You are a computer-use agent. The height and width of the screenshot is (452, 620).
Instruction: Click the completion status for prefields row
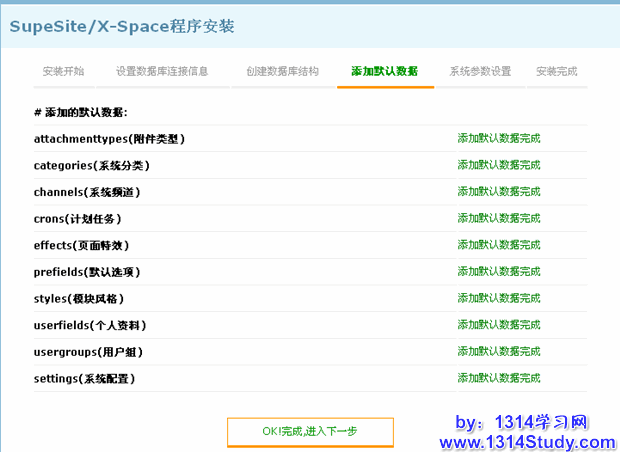pos(499,272)
